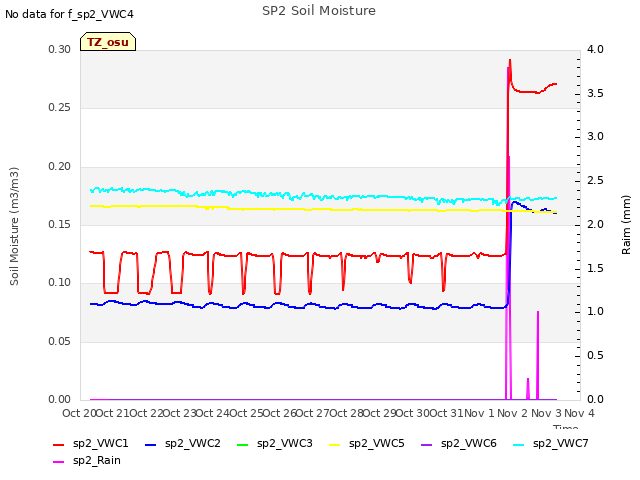Toggle the sp2_Rain legend entry

[x=87, y=460]
